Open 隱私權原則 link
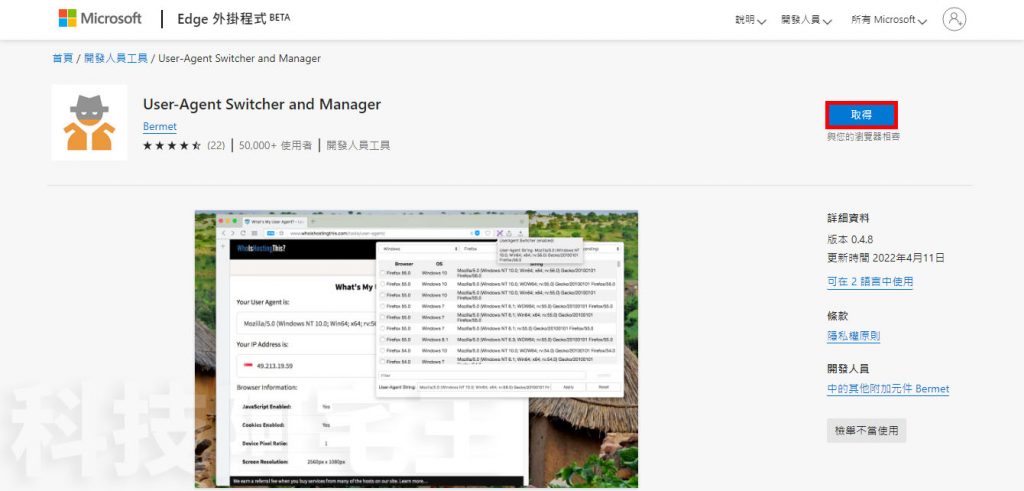1024x491 pixels. [x=854, y=336]
